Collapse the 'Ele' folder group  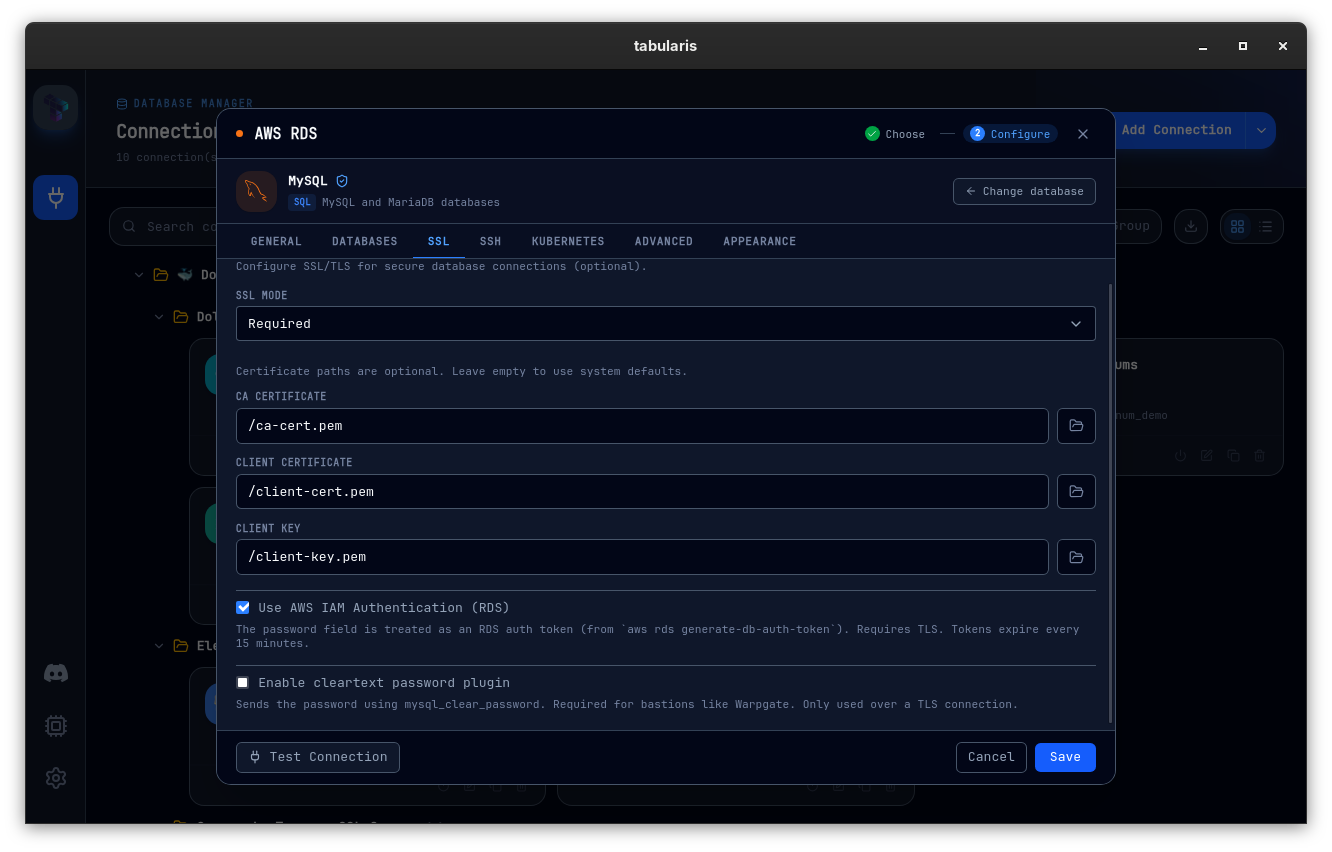point(159,646)
